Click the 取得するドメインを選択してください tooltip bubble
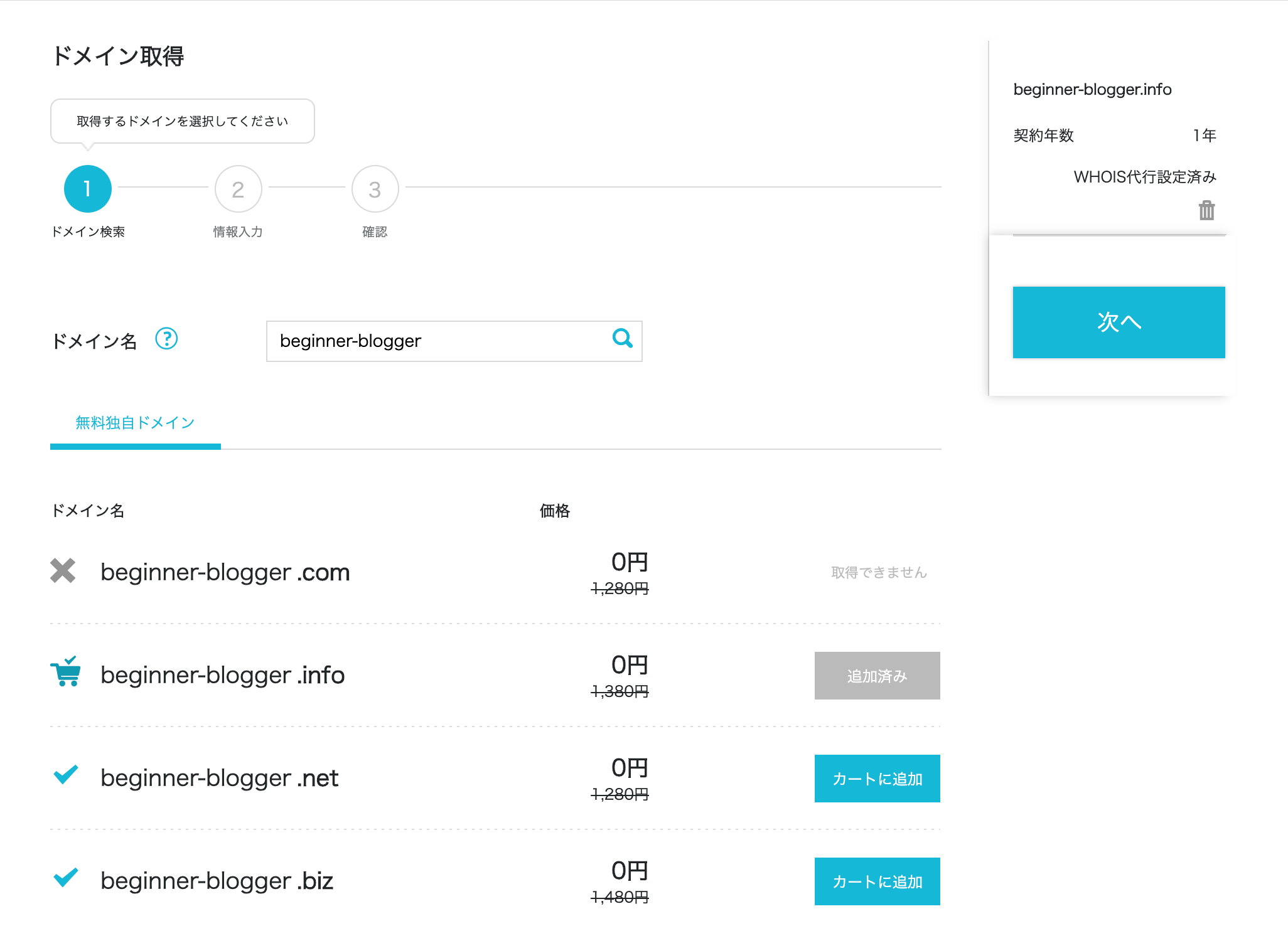Image resolution: width=1288 pixels, height=931 pixels. 182,121
